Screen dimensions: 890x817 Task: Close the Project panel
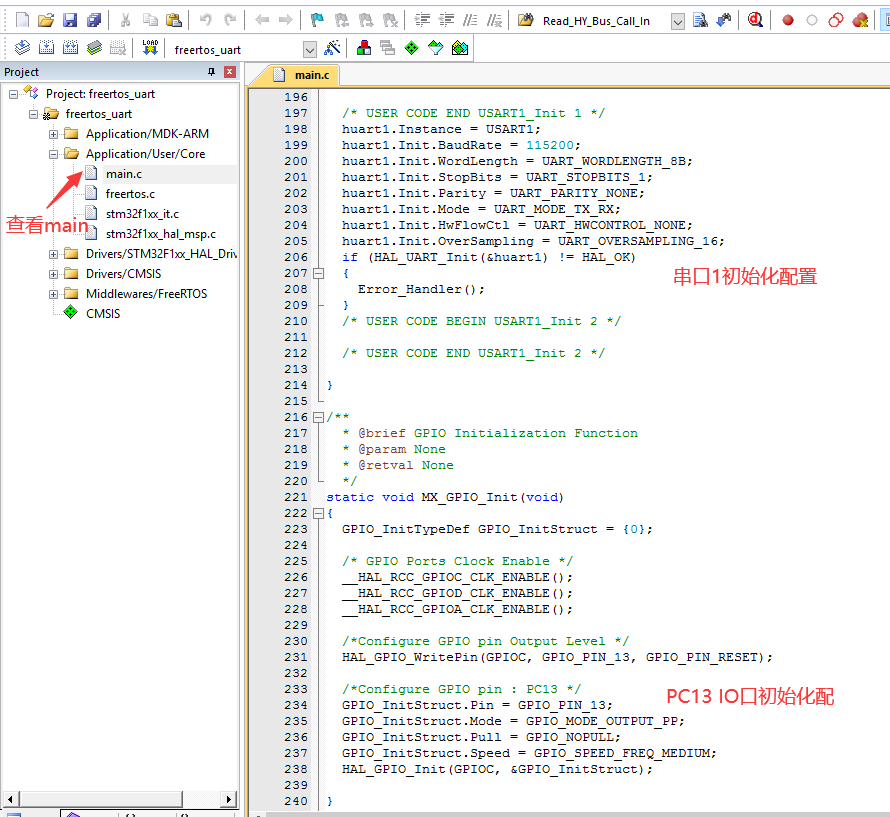pos(229,72)
